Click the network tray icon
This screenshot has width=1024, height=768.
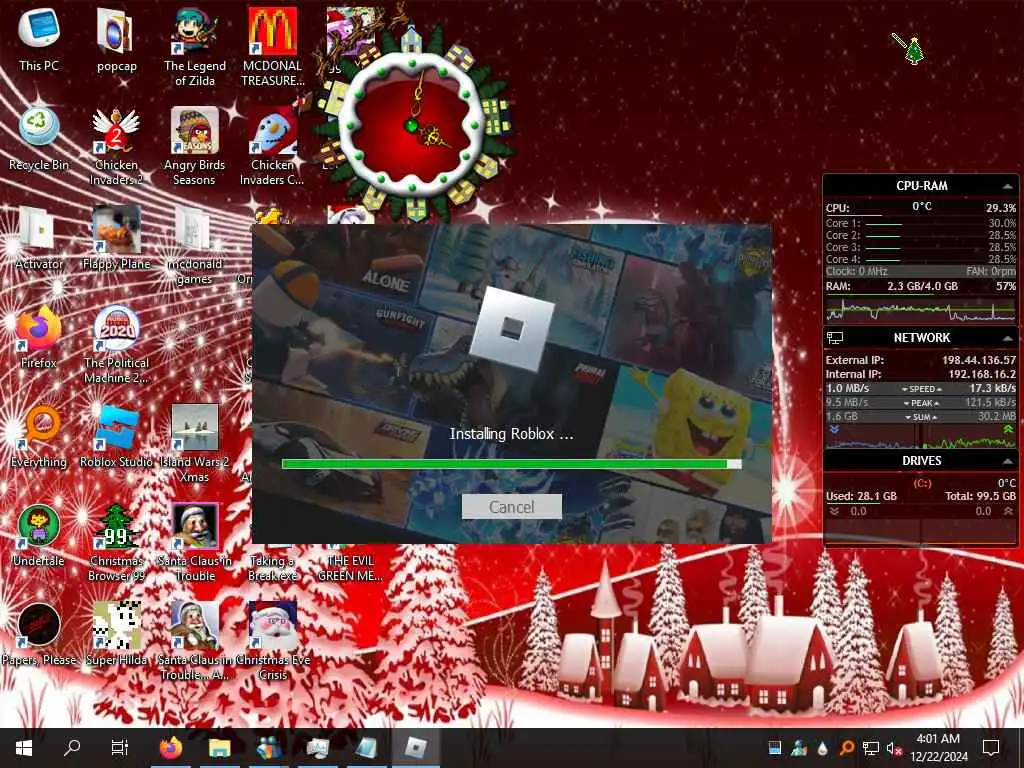coord(870,748)
